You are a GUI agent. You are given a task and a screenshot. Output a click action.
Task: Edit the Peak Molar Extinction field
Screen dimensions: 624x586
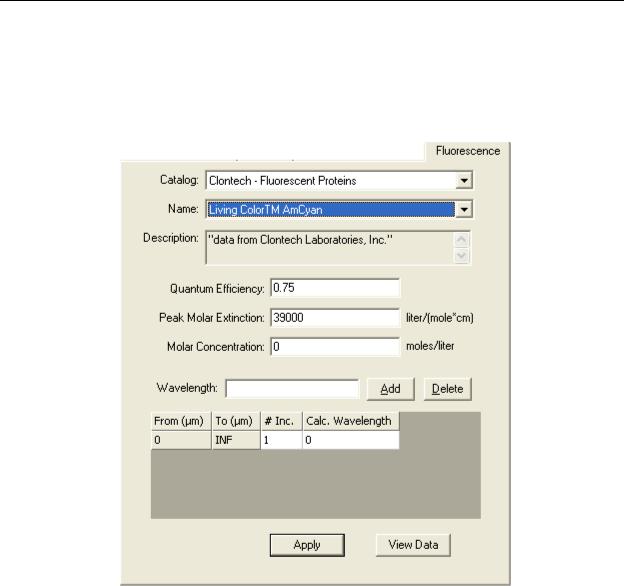tap(335, 317)
